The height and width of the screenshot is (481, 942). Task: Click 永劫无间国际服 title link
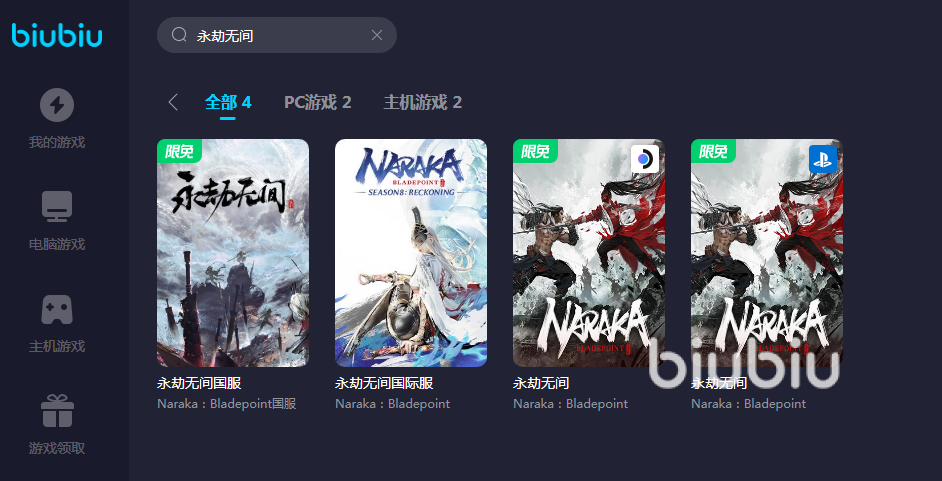(384, 383)
